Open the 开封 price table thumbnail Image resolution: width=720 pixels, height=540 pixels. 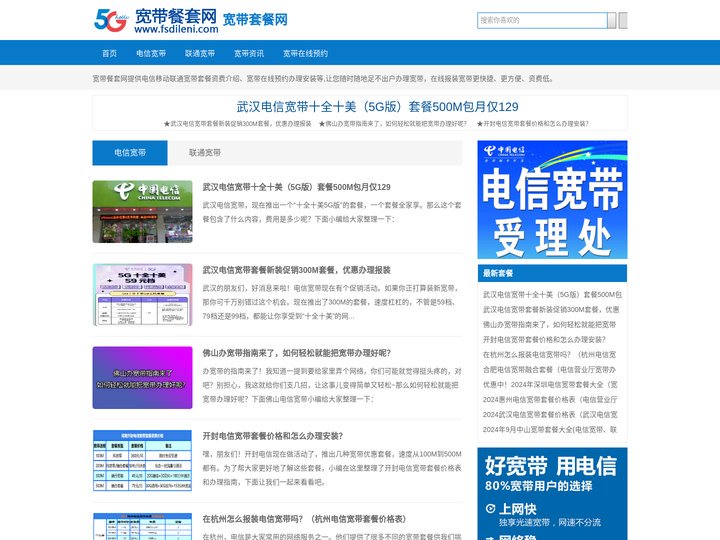pos(142,461)
